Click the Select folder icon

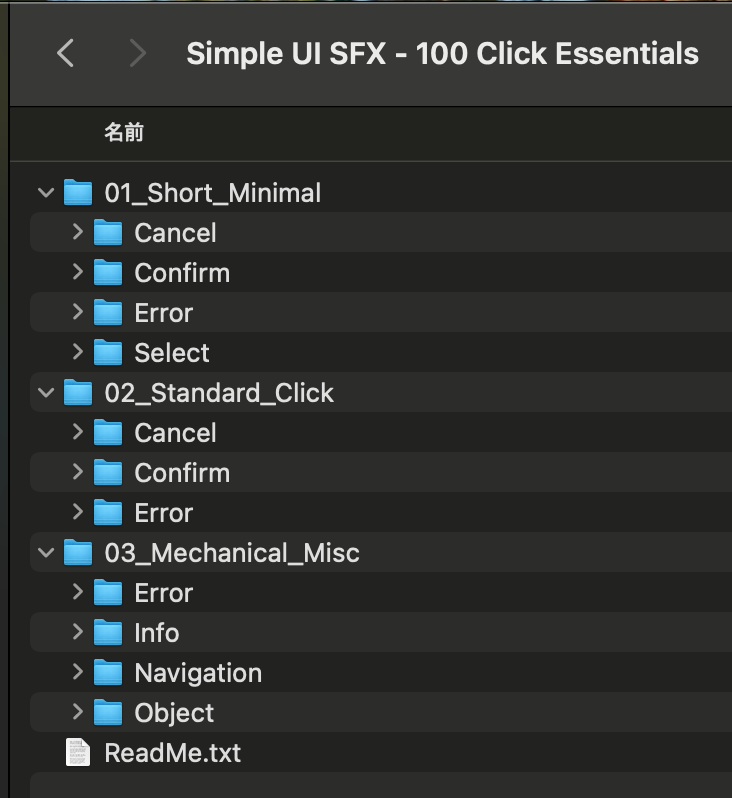coord(108,353)
